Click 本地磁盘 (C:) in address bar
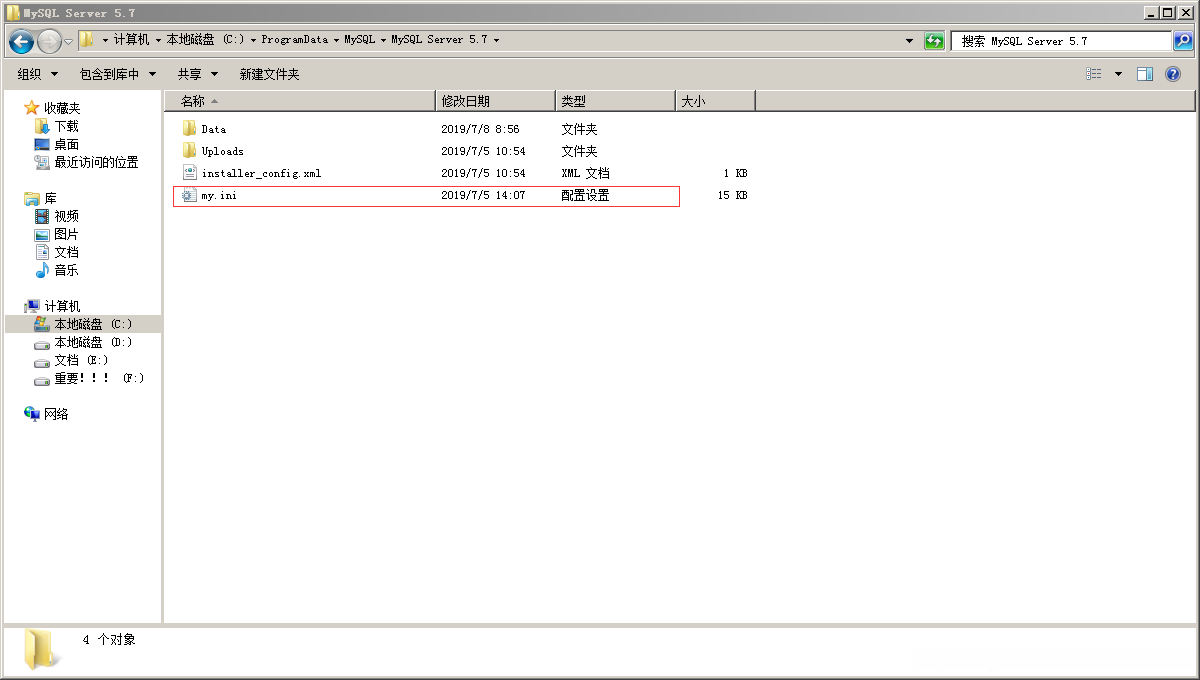The height and width of the screenshot is (680, 1200). pyautogui.click(x=204, y=40)
